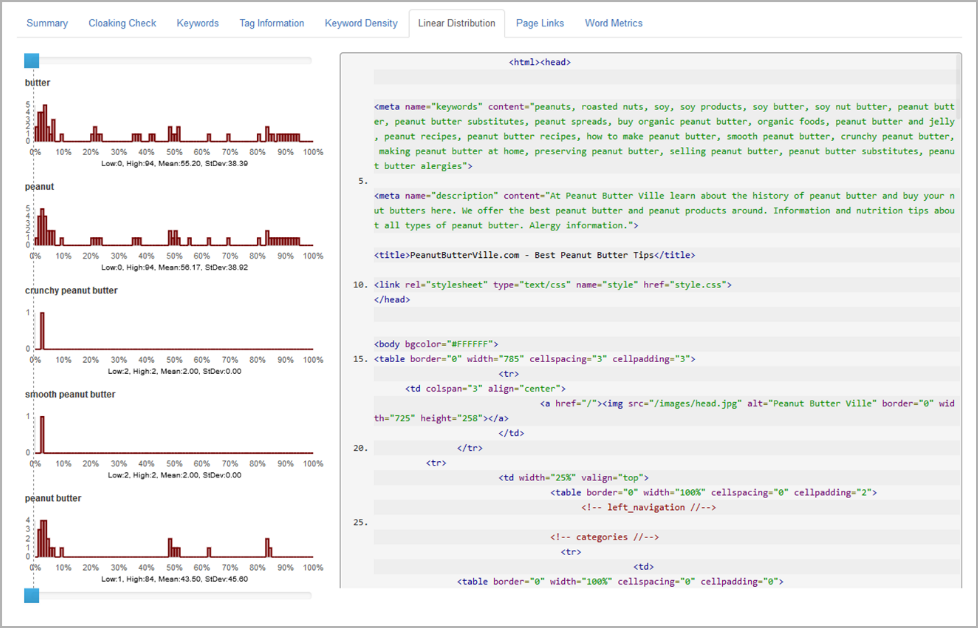The height and width of the screenshot is (628, 978).
Task: Click the categories comment line
Action: click(604, 536)
